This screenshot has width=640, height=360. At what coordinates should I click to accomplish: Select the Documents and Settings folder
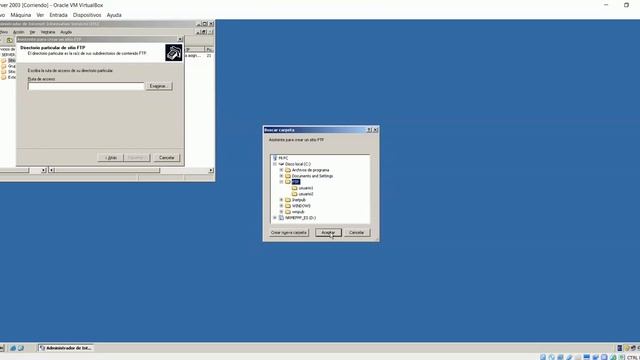point(312,176)
